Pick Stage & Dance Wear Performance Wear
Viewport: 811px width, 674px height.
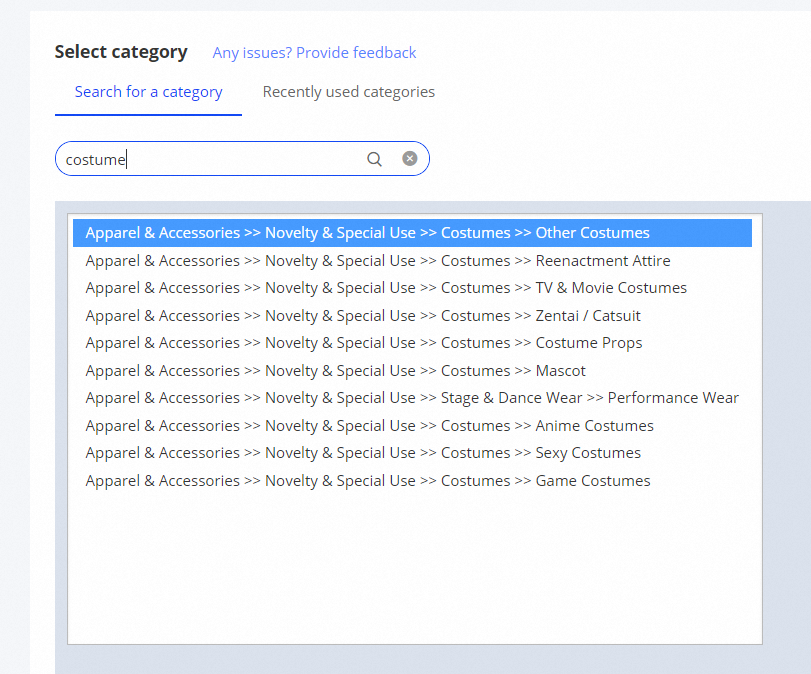point(412,398)
